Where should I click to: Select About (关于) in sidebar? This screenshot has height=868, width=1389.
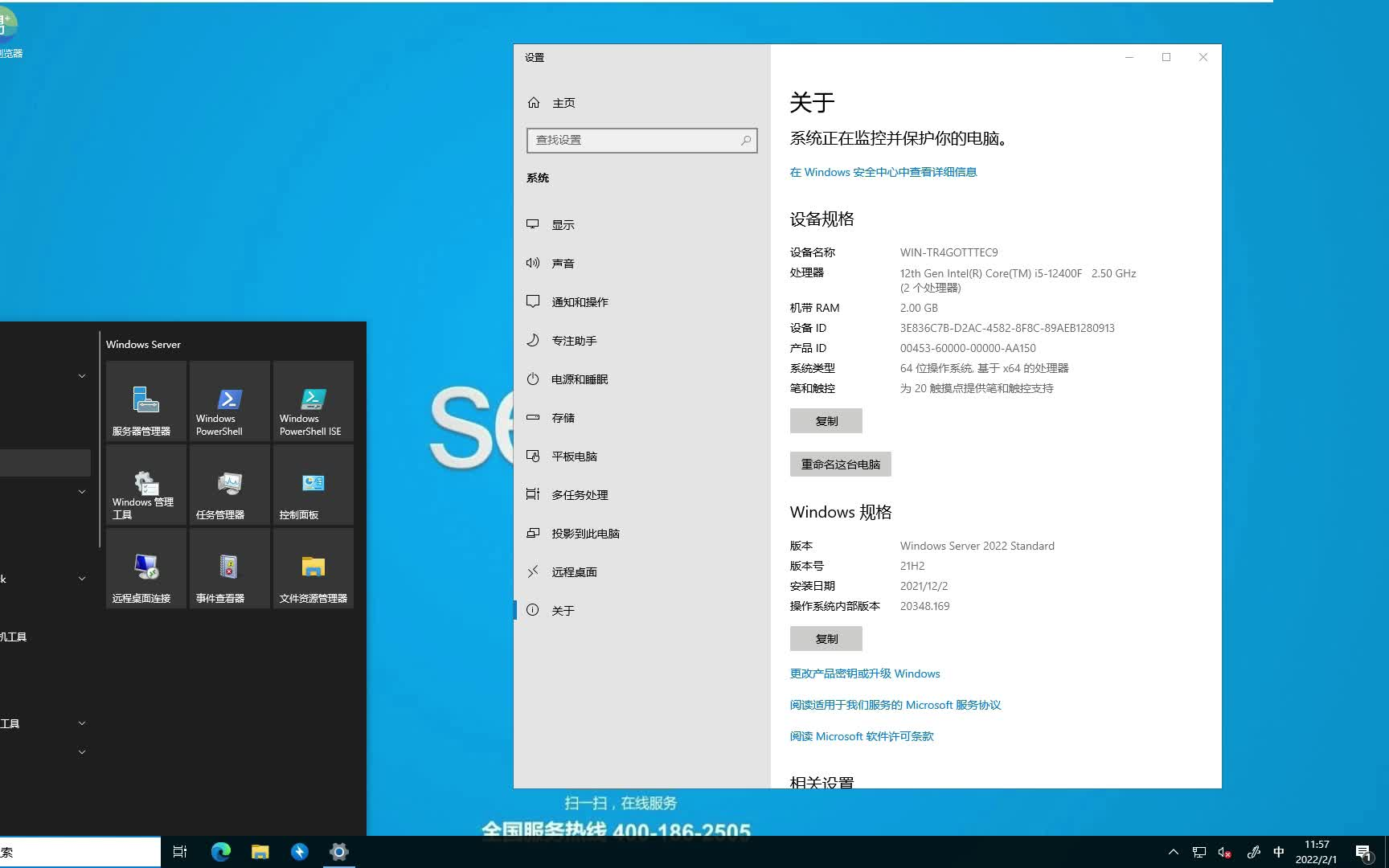641,611
